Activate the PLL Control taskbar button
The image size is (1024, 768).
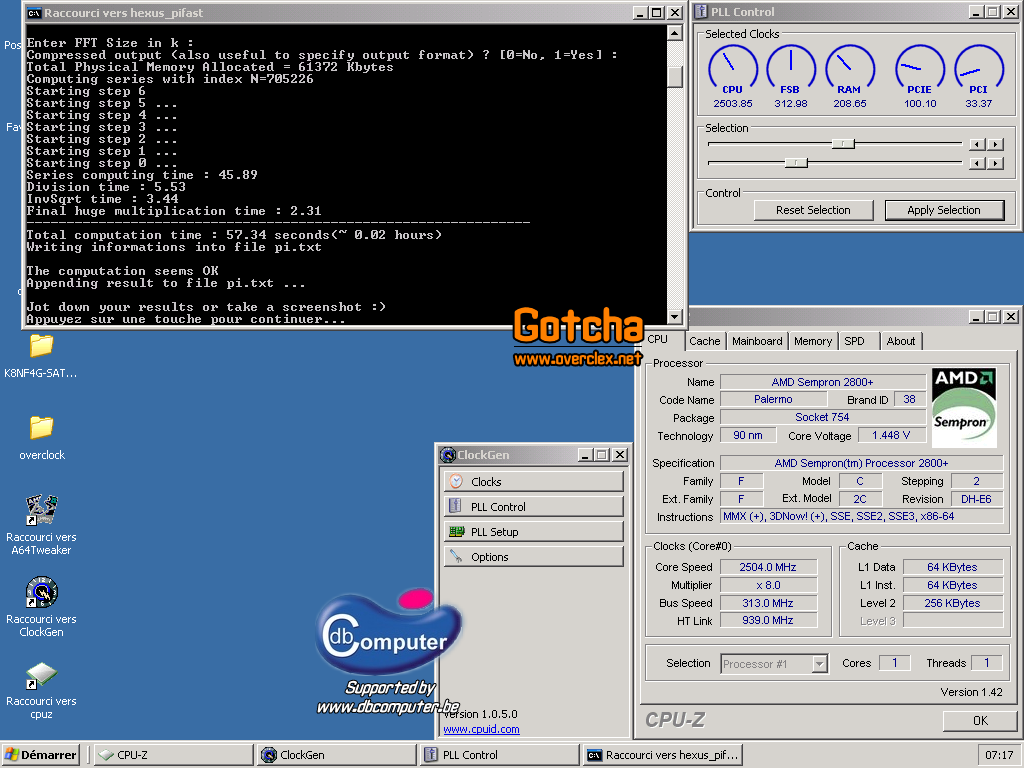500,755
